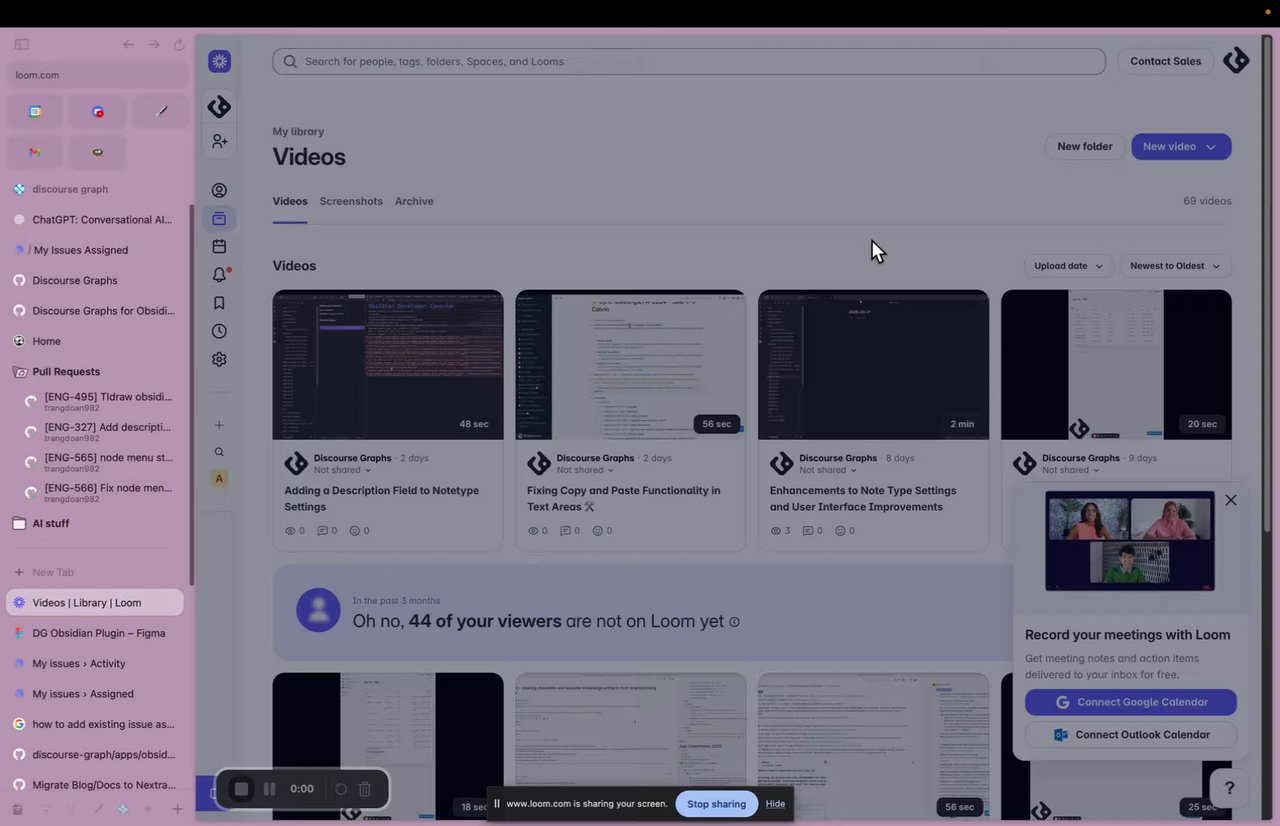Click the New folder button
This screenshot has width=1280, height=826.
(1085, 147)
